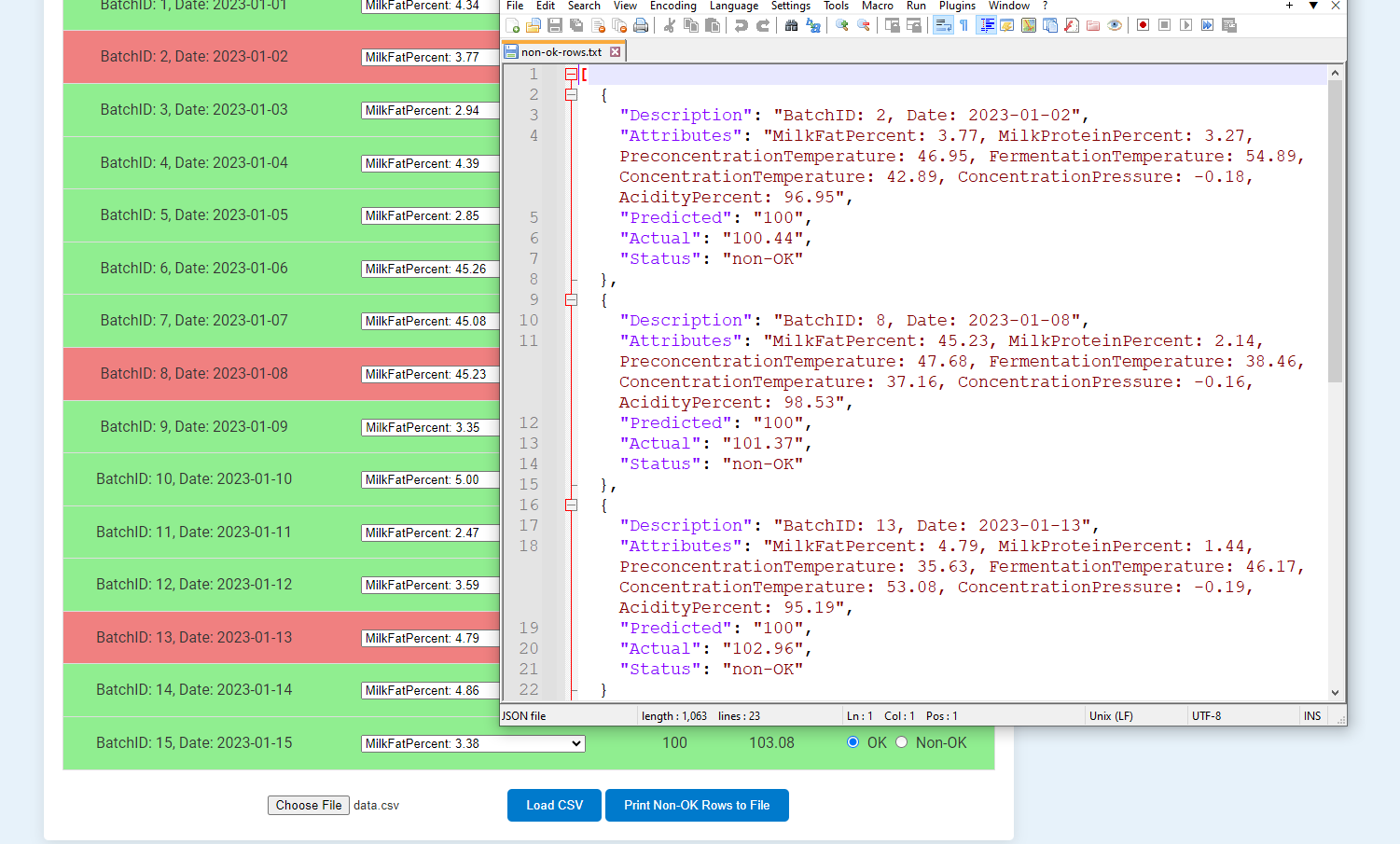Collapse the JSON fold marker on line 16
Image resolution: width=1400 pixels, height=844 pixels.
point(571,505)
